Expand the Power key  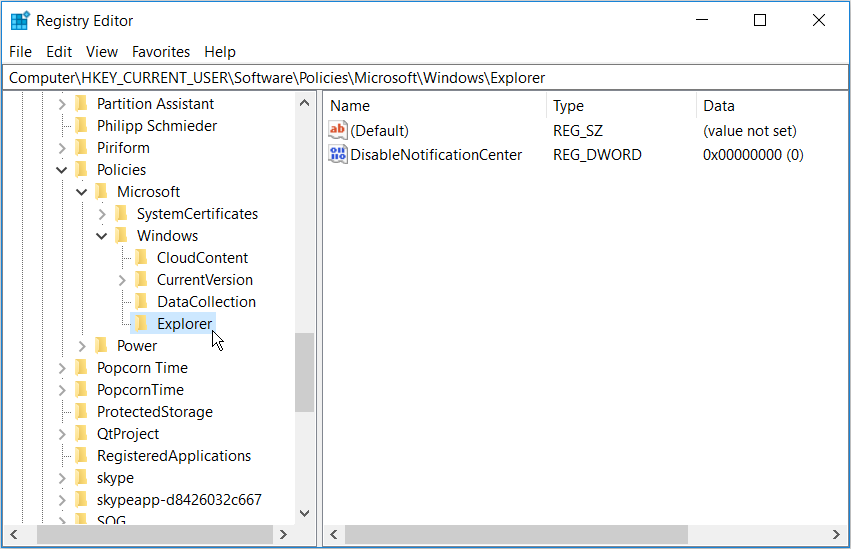pyautogui.click(x=82, y=346)
